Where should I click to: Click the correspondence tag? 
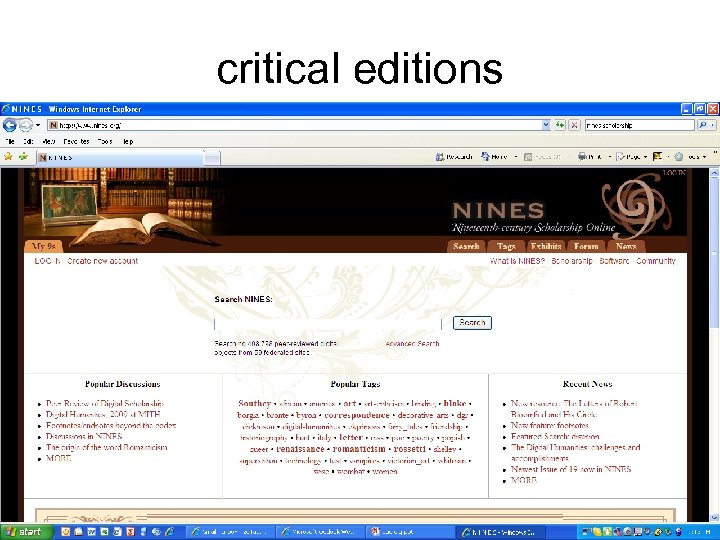357,415
